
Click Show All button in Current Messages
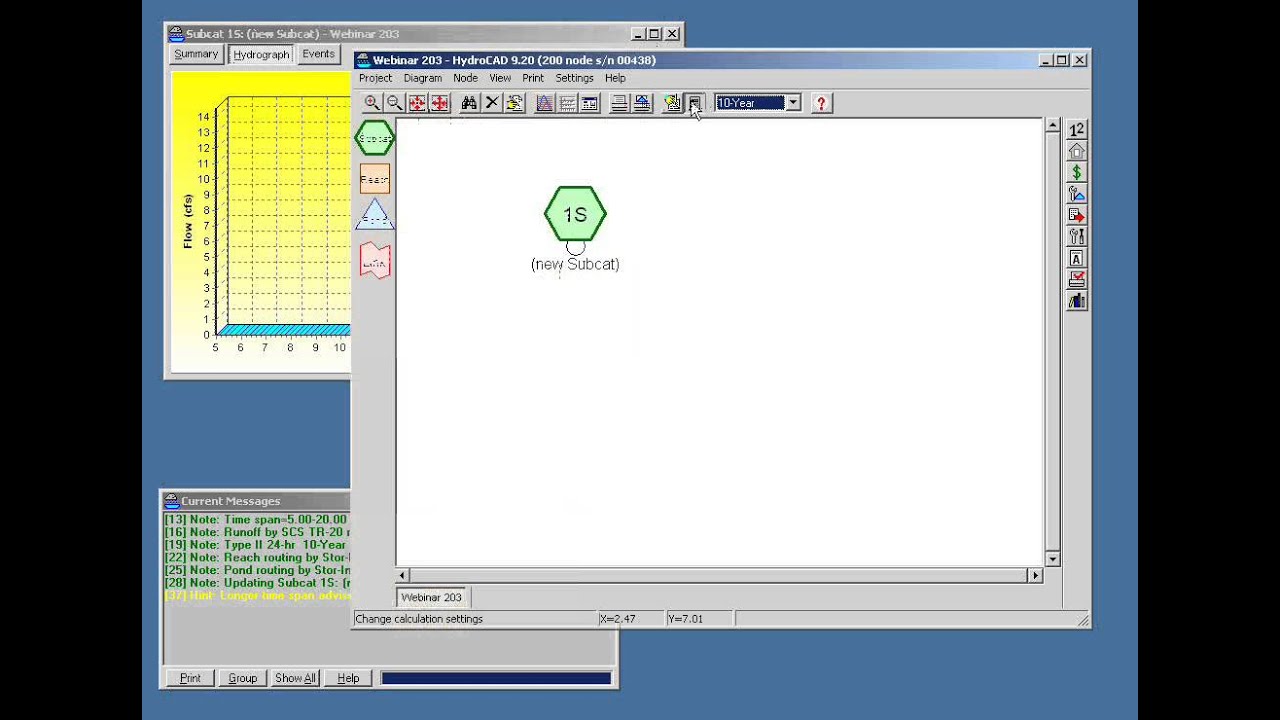point(295,678)
